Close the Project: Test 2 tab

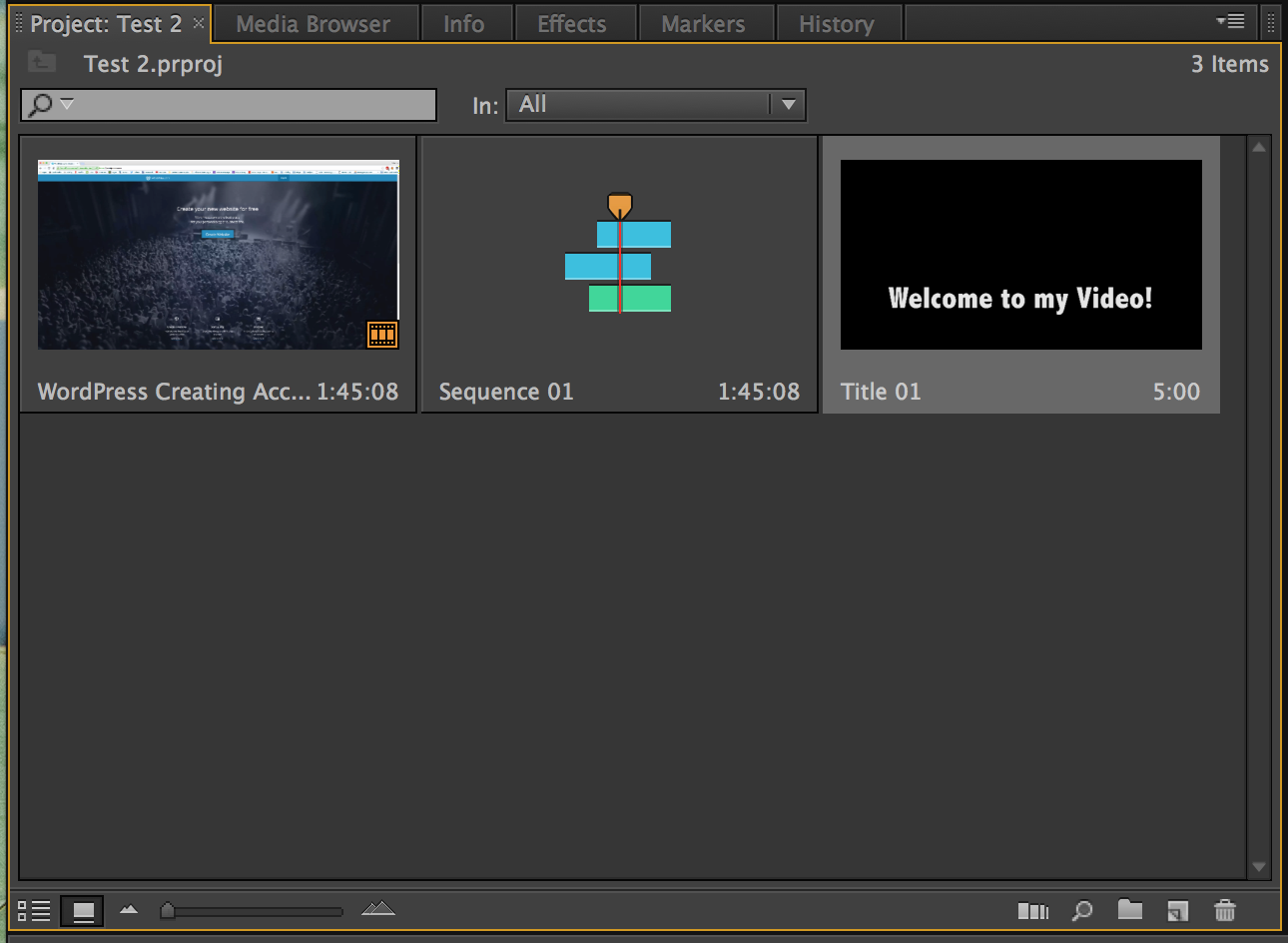pyautogui.click(x=199, y=23)
